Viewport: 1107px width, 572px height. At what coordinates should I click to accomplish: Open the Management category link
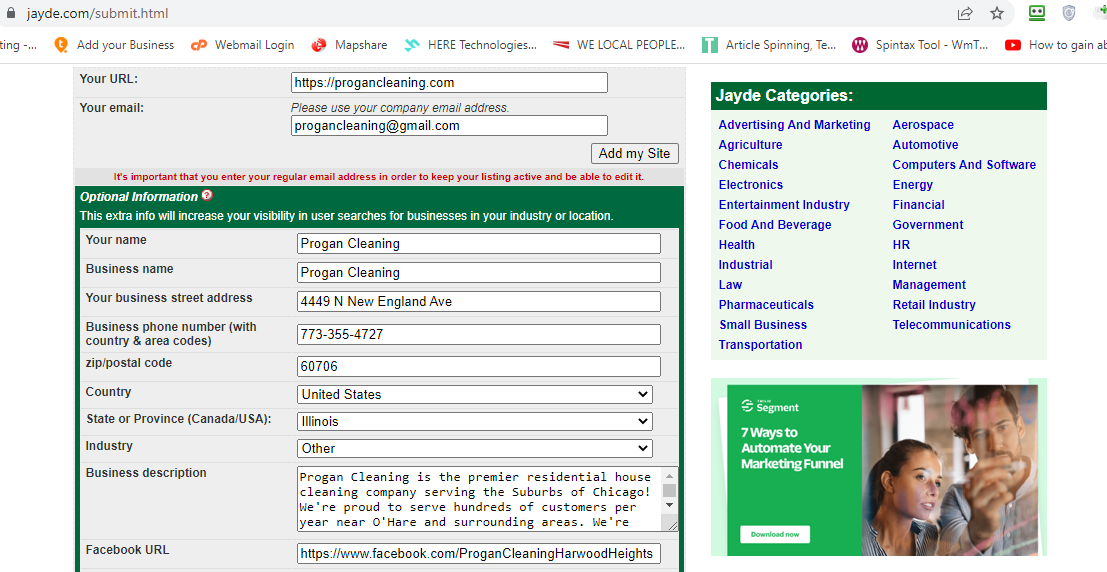click(x=929, y=285)
